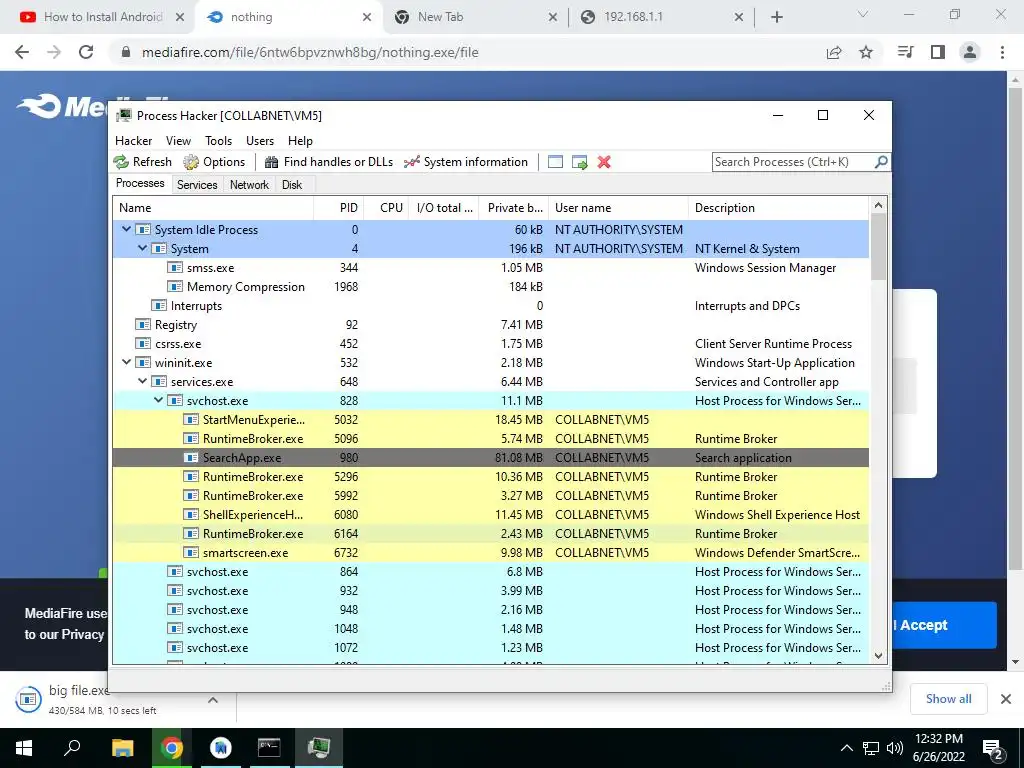The image size is (1024, 768).
Task: Click the find window and thread icon
Action: point(579,162)
